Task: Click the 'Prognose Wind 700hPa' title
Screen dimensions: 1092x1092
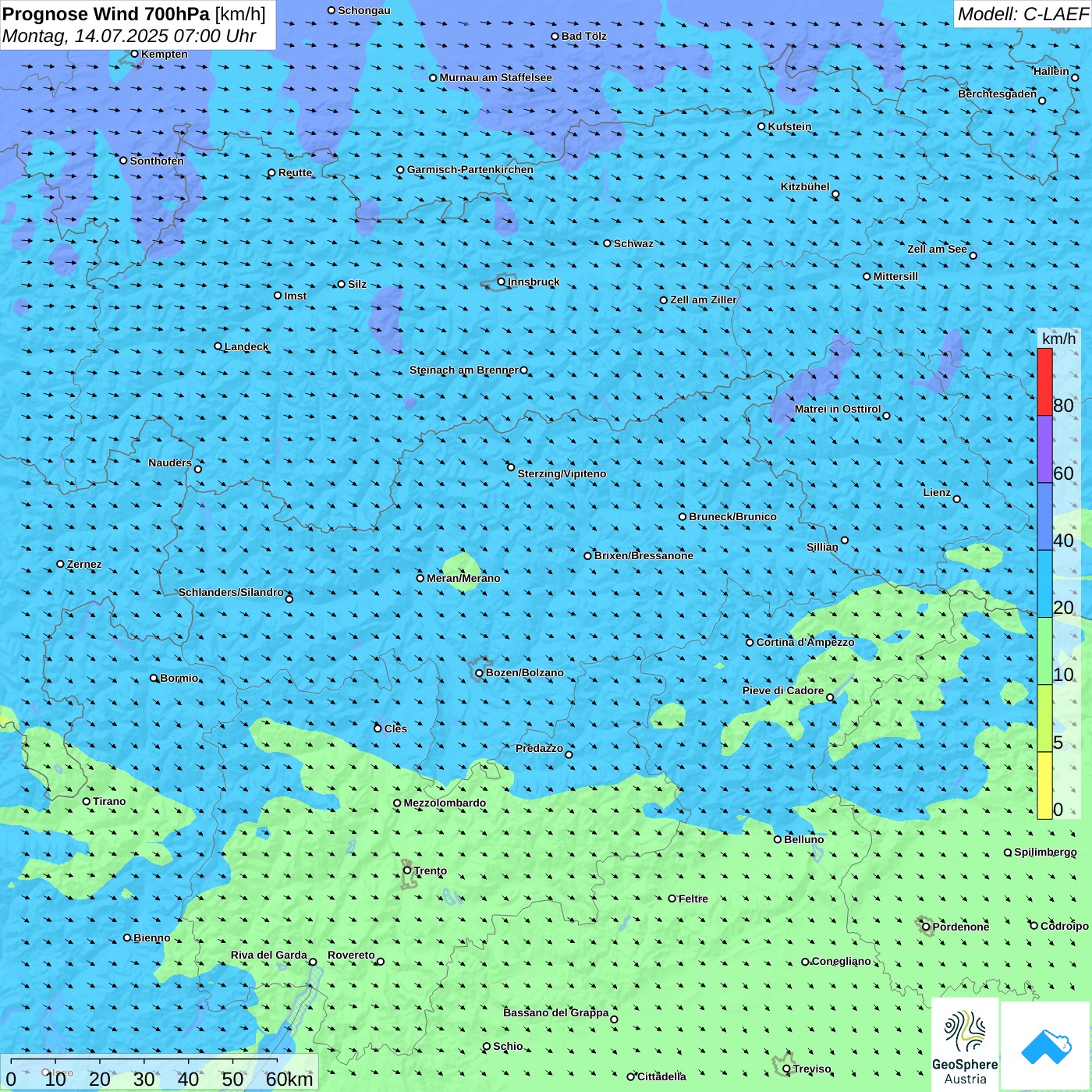Action: pos(107,14)
